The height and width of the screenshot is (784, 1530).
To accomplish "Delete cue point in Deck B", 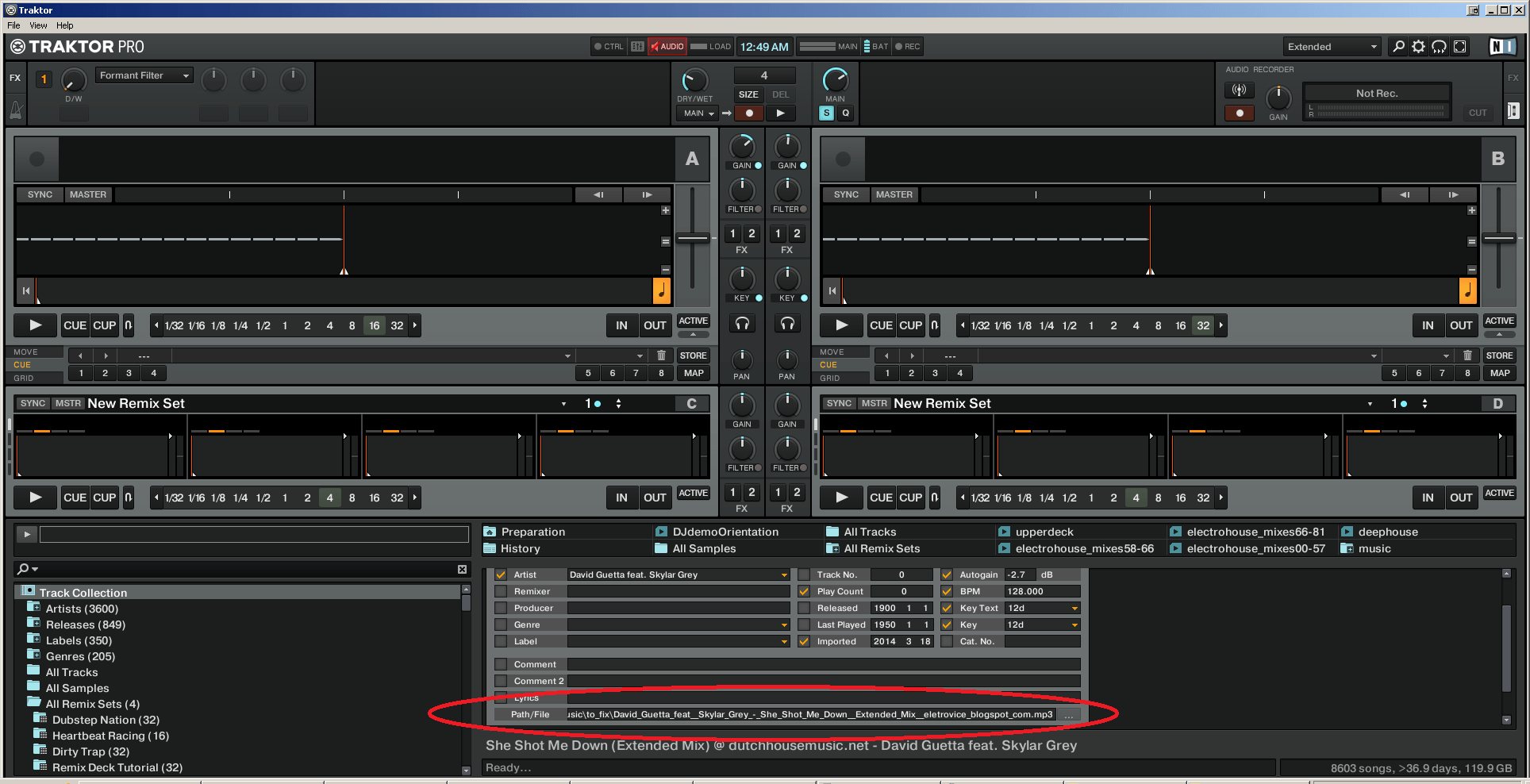I will [1467, 355].
